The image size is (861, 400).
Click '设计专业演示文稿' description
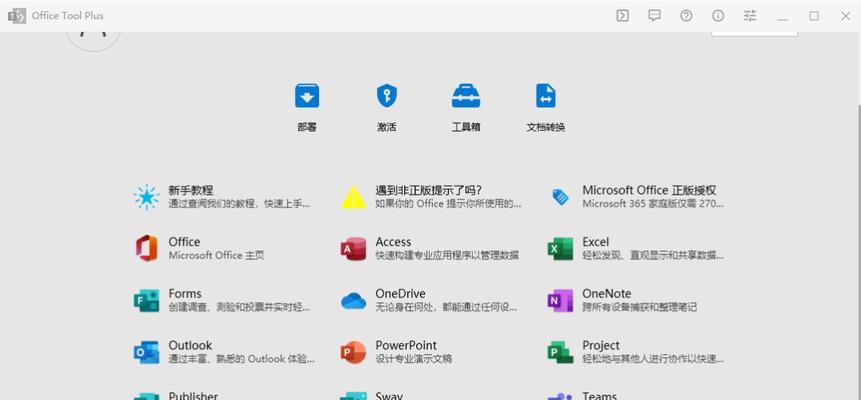pos(414,358)
